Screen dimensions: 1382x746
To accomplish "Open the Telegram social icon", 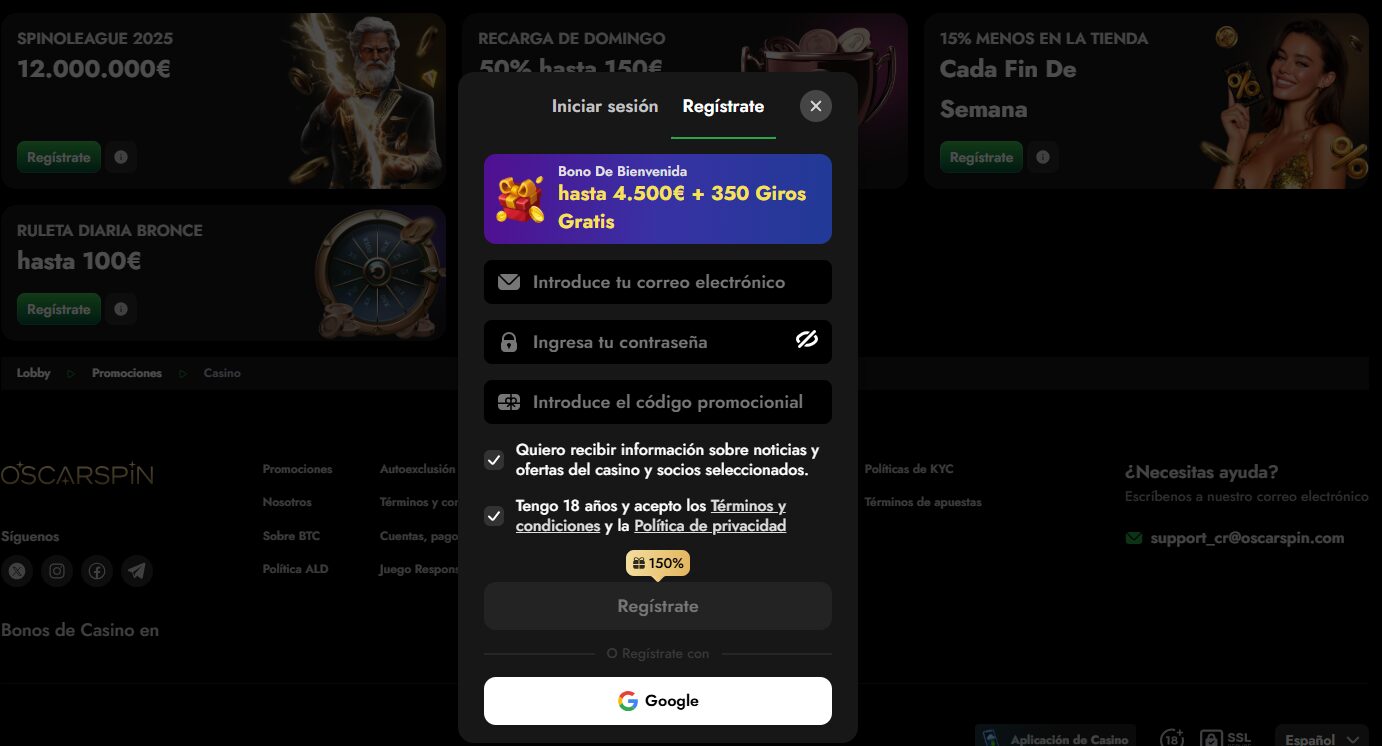I will (137, 571).
